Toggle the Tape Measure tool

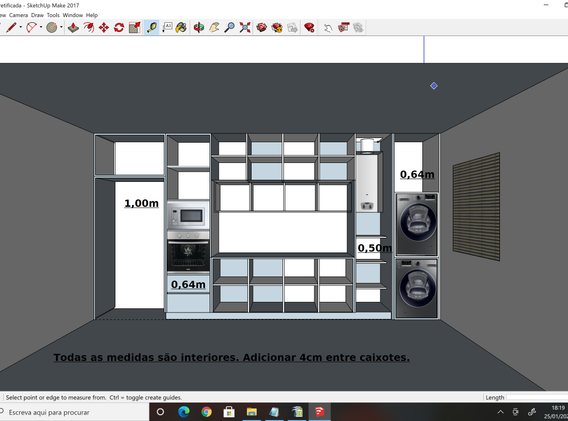(152, 28)
